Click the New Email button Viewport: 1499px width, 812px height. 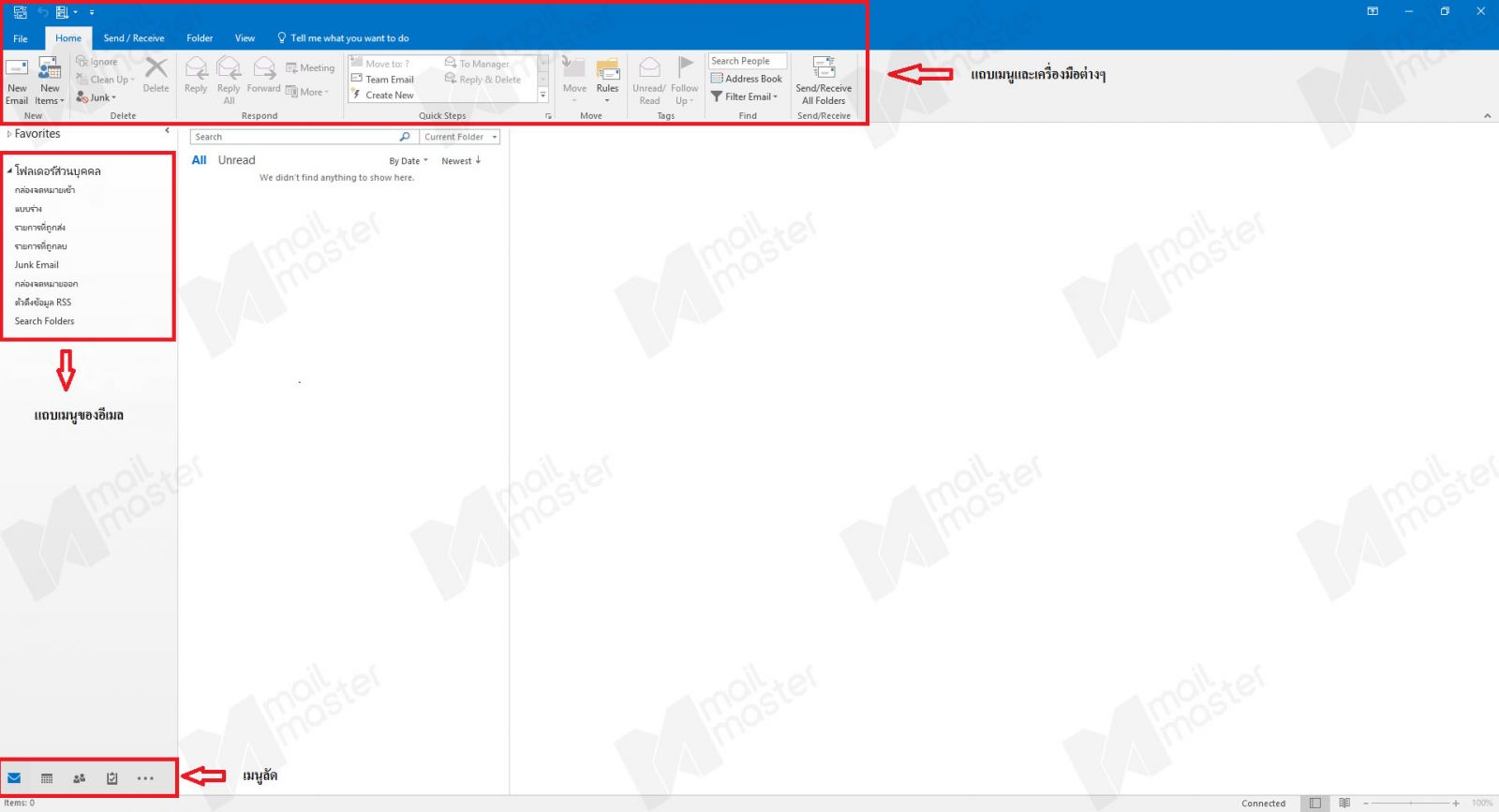tap(17, 81)
